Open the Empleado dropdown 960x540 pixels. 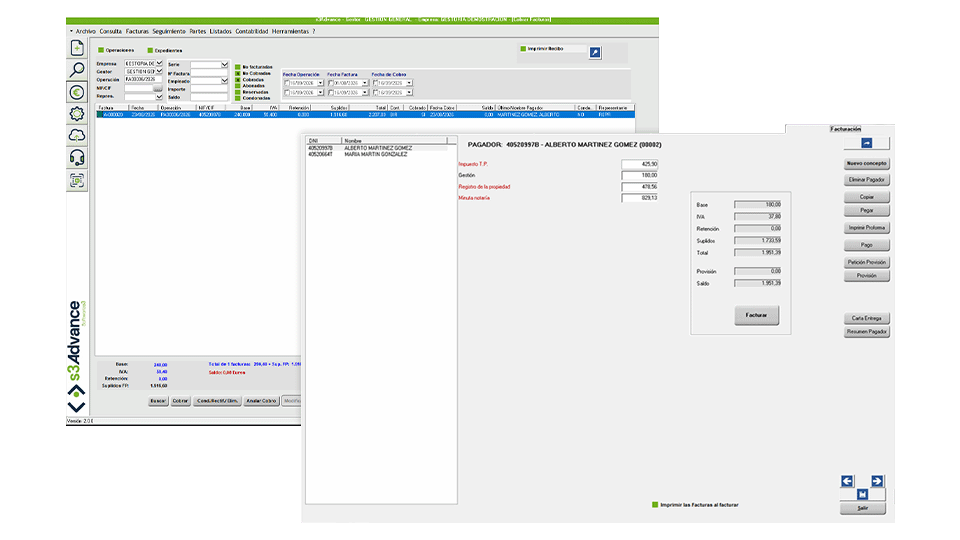click(x=225, y=81)
